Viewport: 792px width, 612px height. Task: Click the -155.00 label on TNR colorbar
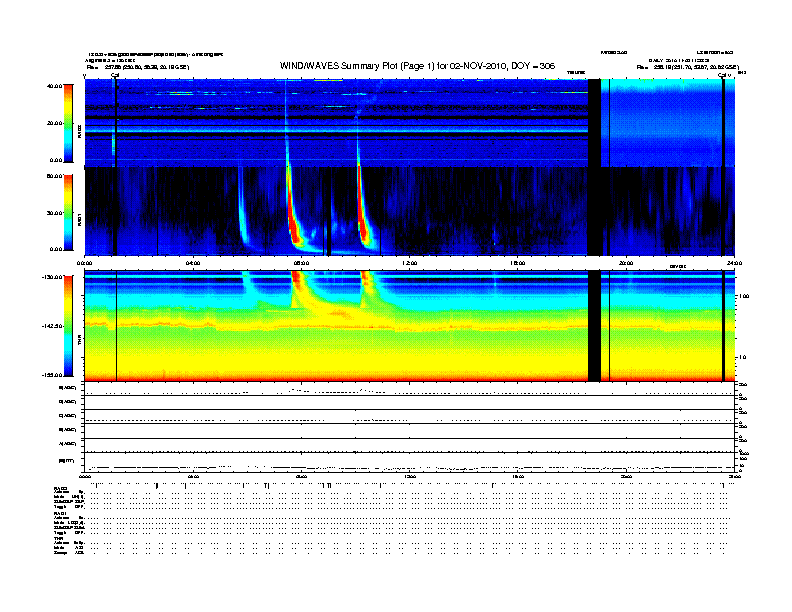click(53, 375)
